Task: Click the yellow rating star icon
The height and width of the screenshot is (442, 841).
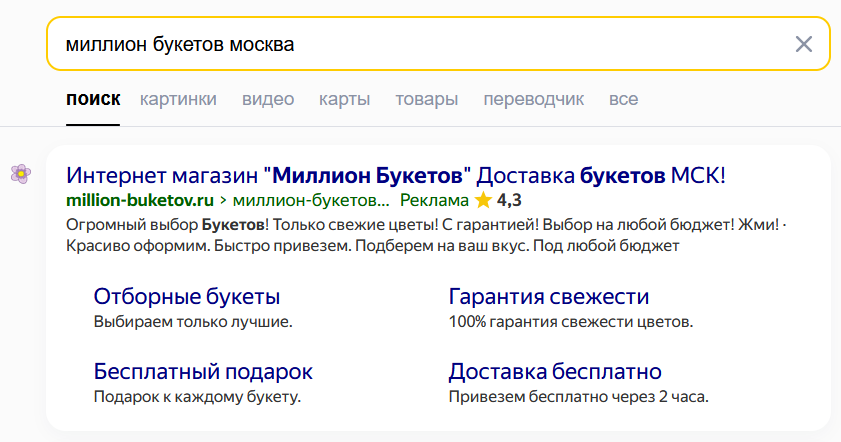Action: [x=483, y=200]
